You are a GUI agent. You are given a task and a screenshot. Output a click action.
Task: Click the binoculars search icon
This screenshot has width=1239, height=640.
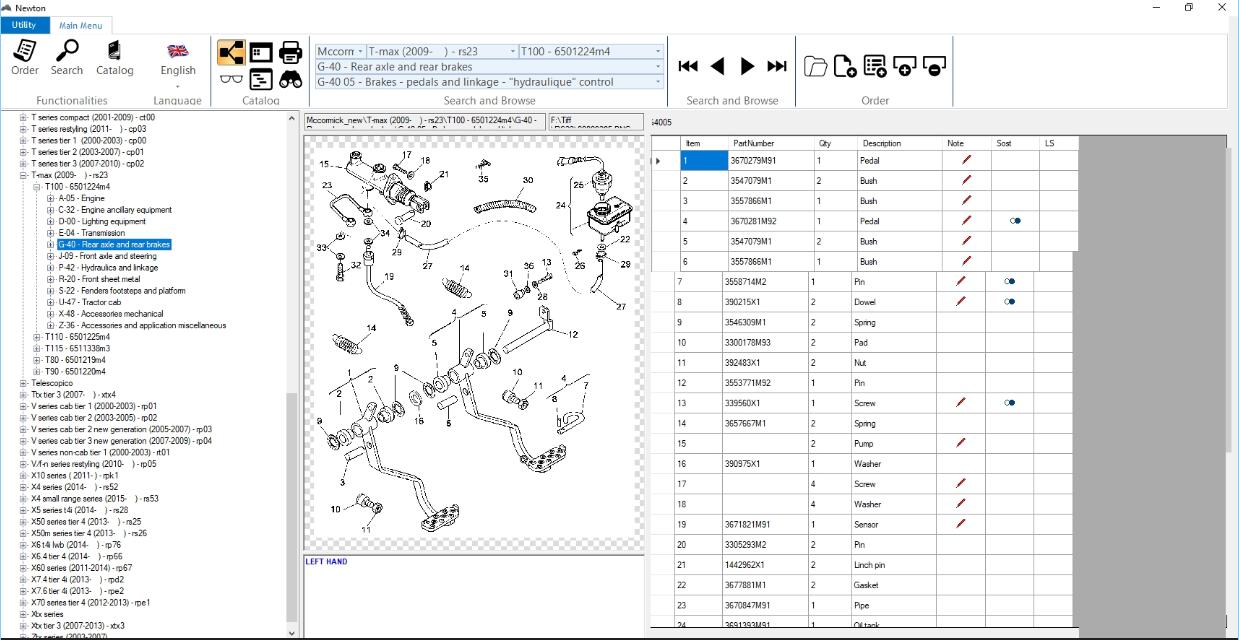pos(291,80)
